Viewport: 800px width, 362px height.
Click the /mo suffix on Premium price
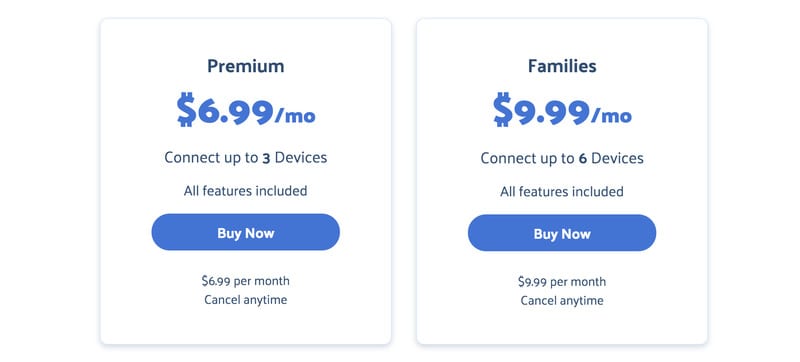pyautogui.click(x=295, y=115)
